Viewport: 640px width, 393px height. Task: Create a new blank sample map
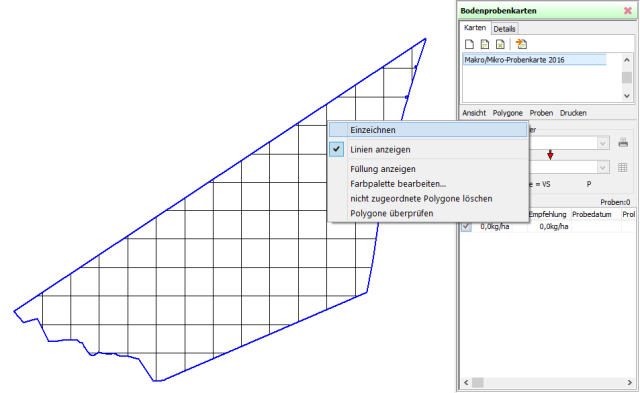point(469,44)
